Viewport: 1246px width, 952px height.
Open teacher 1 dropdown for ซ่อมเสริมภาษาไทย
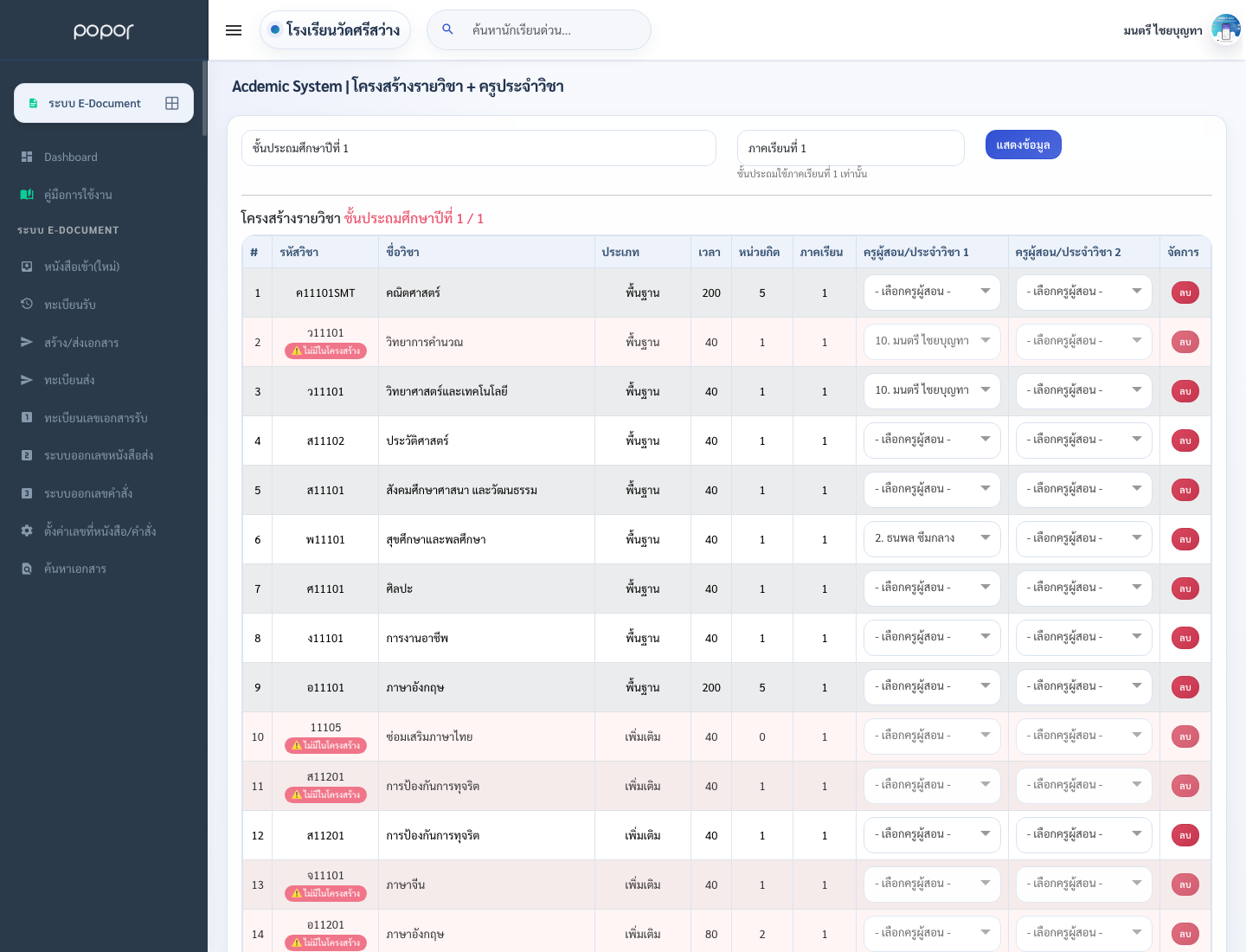point(932,736)
